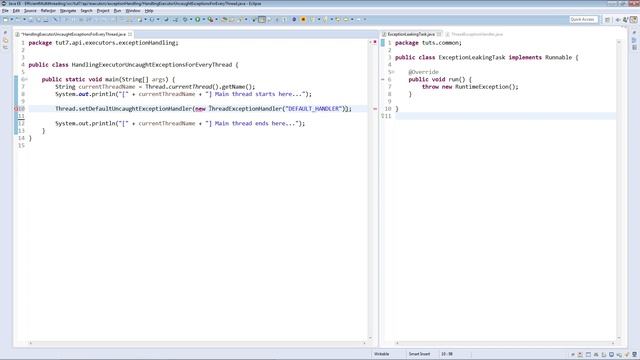Viewport: 640px width, 360px height.
Task: Click the New file toolbar icon
Action: 5,19
